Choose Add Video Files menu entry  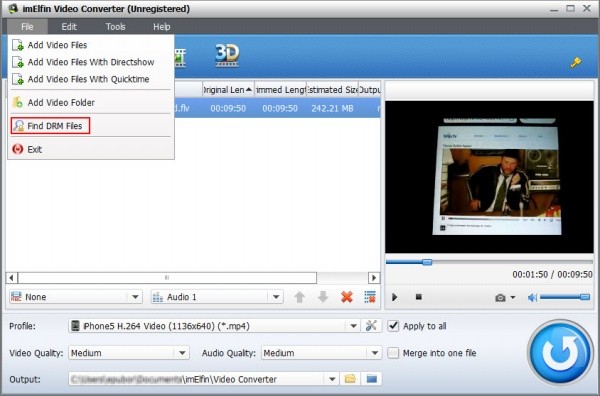pos(91,45)
